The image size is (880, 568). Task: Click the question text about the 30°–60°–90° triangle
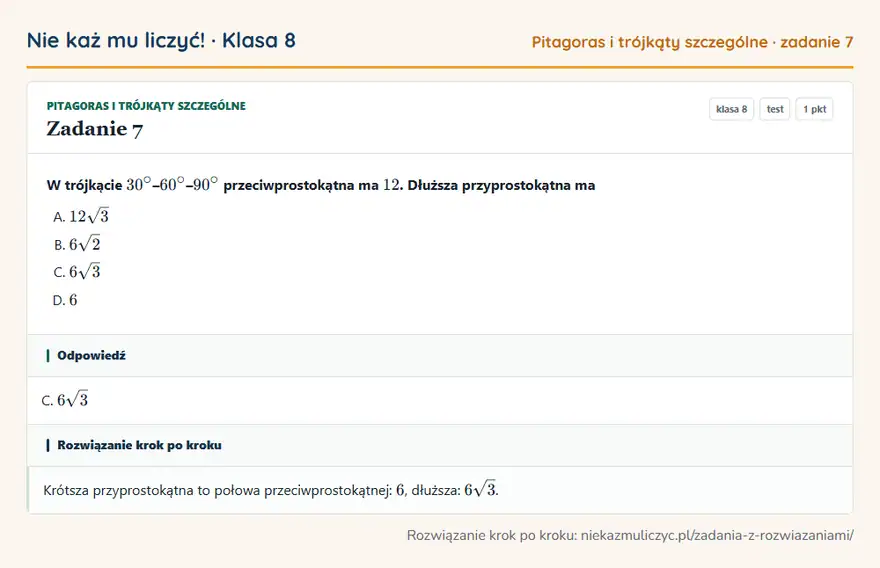[x=320, y=185]
